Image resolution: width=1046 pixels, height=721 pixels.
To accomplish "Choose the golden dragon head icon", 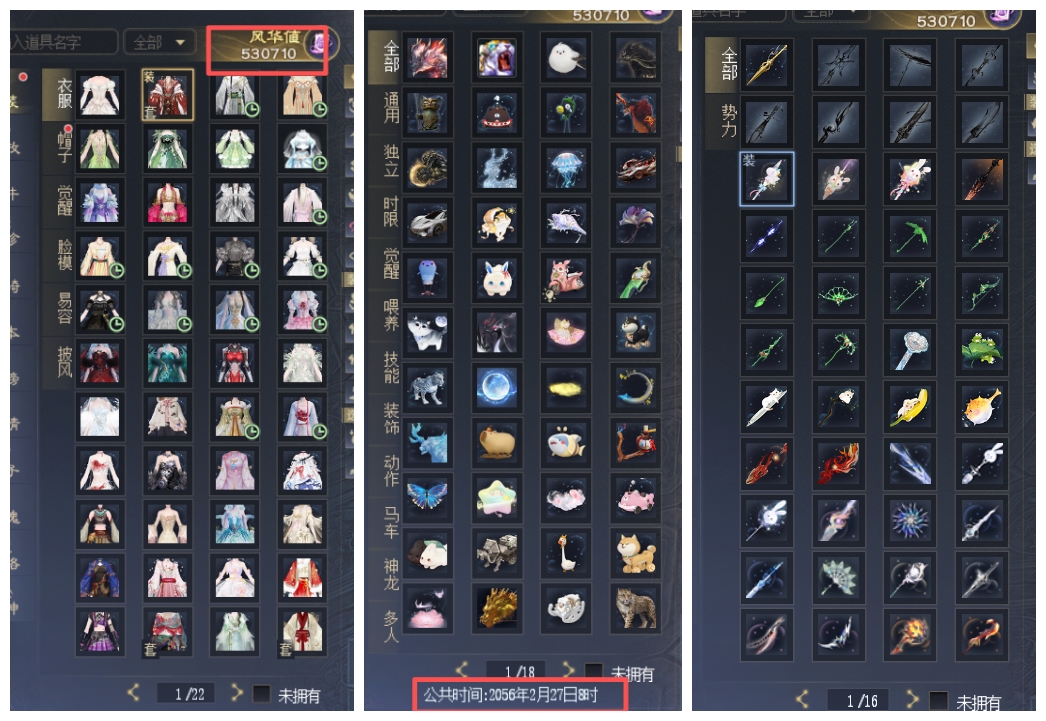I will pyautogui.click(x=496, y=608).
